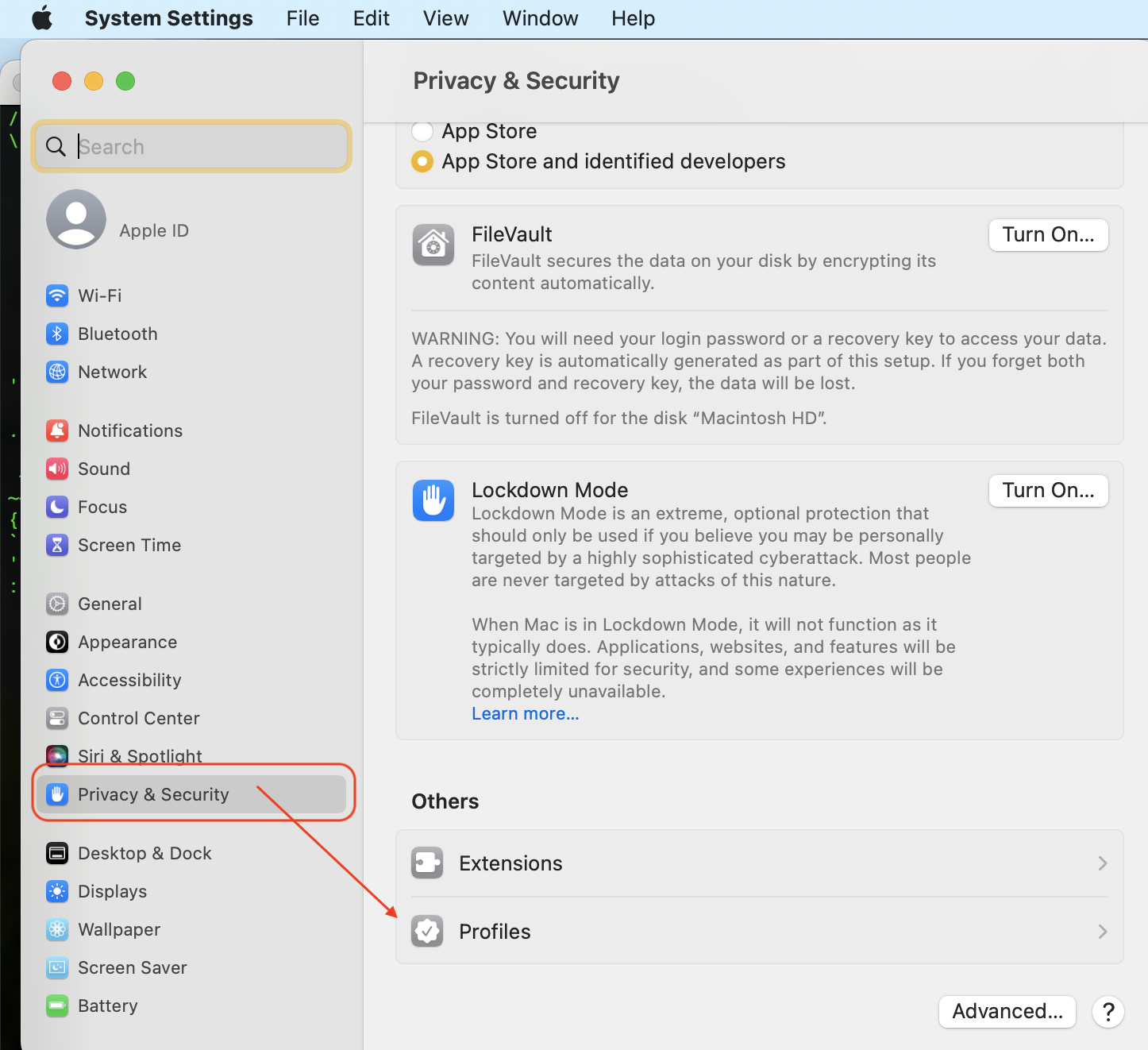The height and width of the screenshot is (1050, 1148).
Task: Expand the Extensions row chevron
Action: 1103,863
